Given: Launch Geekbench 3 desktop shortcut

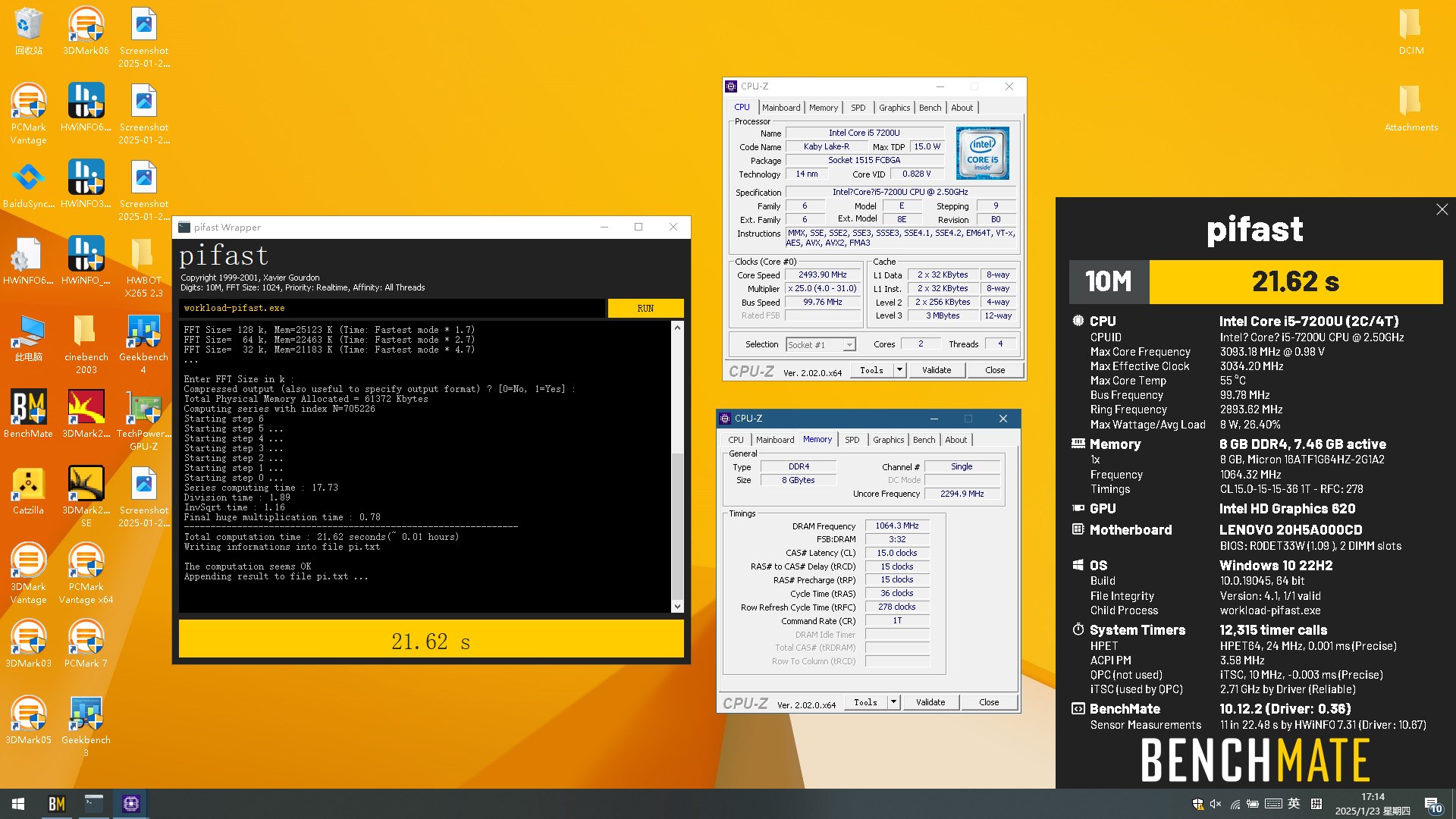Looking at the screenshot, I should coord(86,726).
